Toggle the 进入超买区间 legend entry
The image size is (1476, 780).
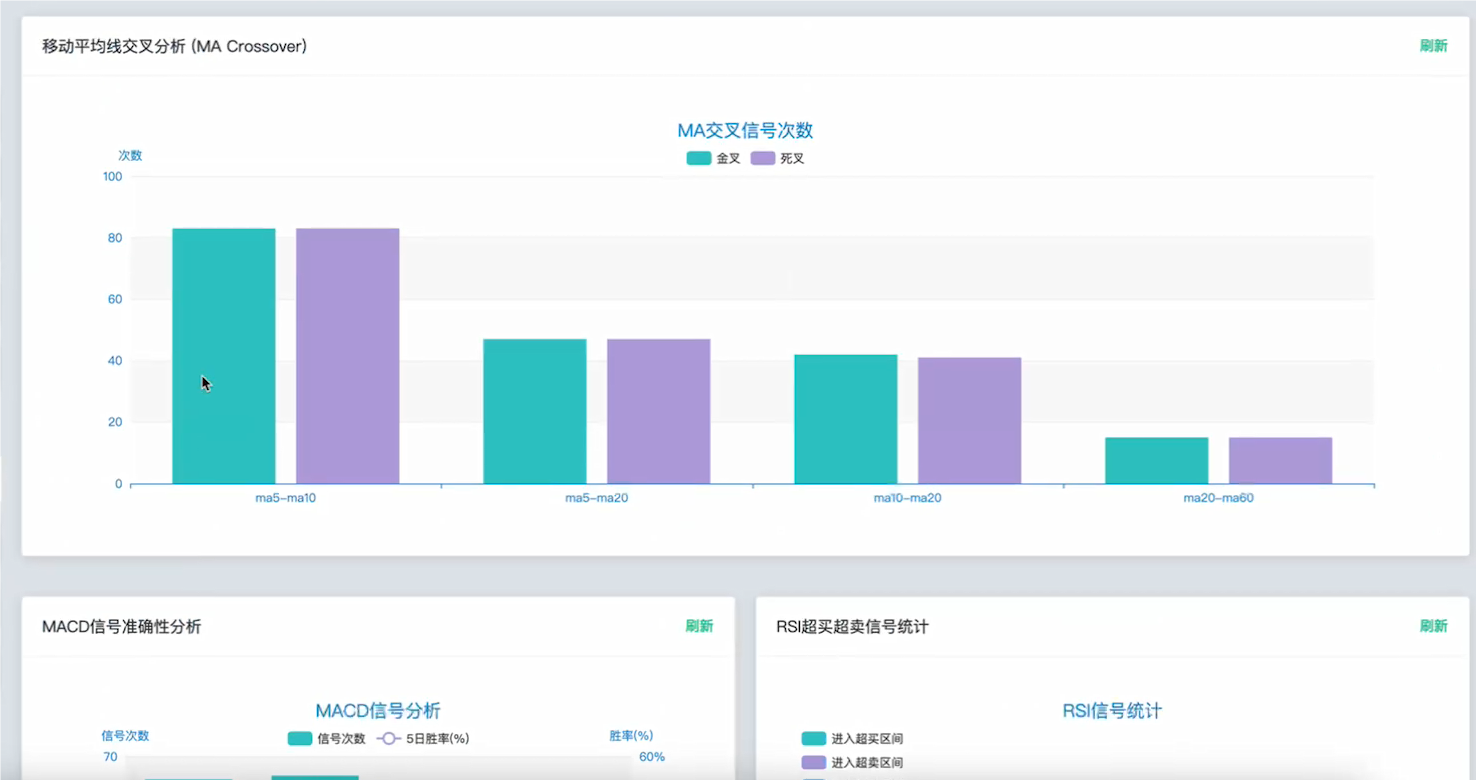852,739
